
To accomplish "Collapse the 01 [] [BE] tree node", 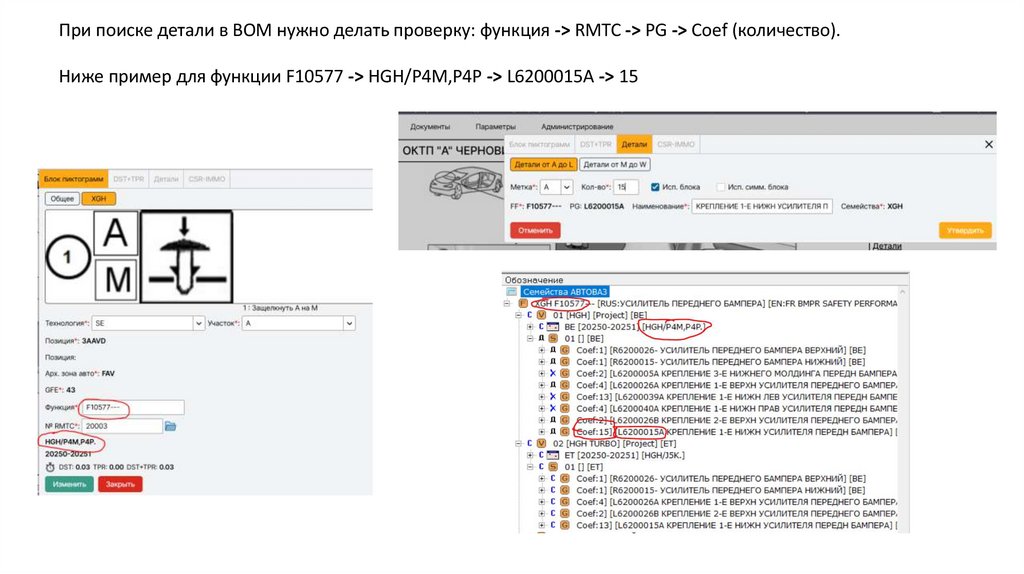I will 530,338.
